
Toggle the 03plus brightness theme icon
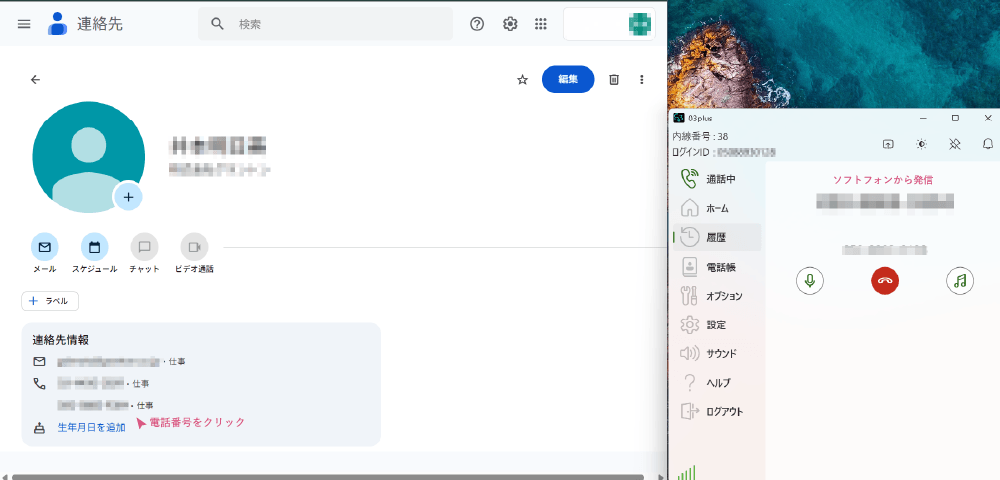921,144
